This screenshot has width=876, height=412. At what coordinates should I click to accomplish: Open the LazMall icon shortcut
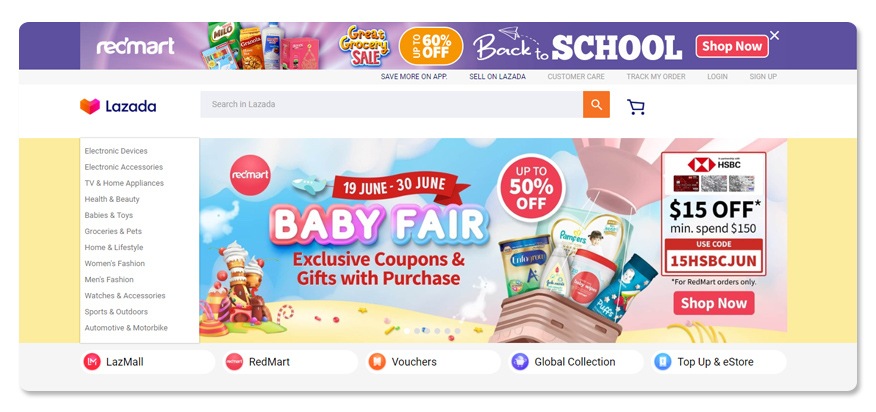pyautogui.click(x=92, y=362)
